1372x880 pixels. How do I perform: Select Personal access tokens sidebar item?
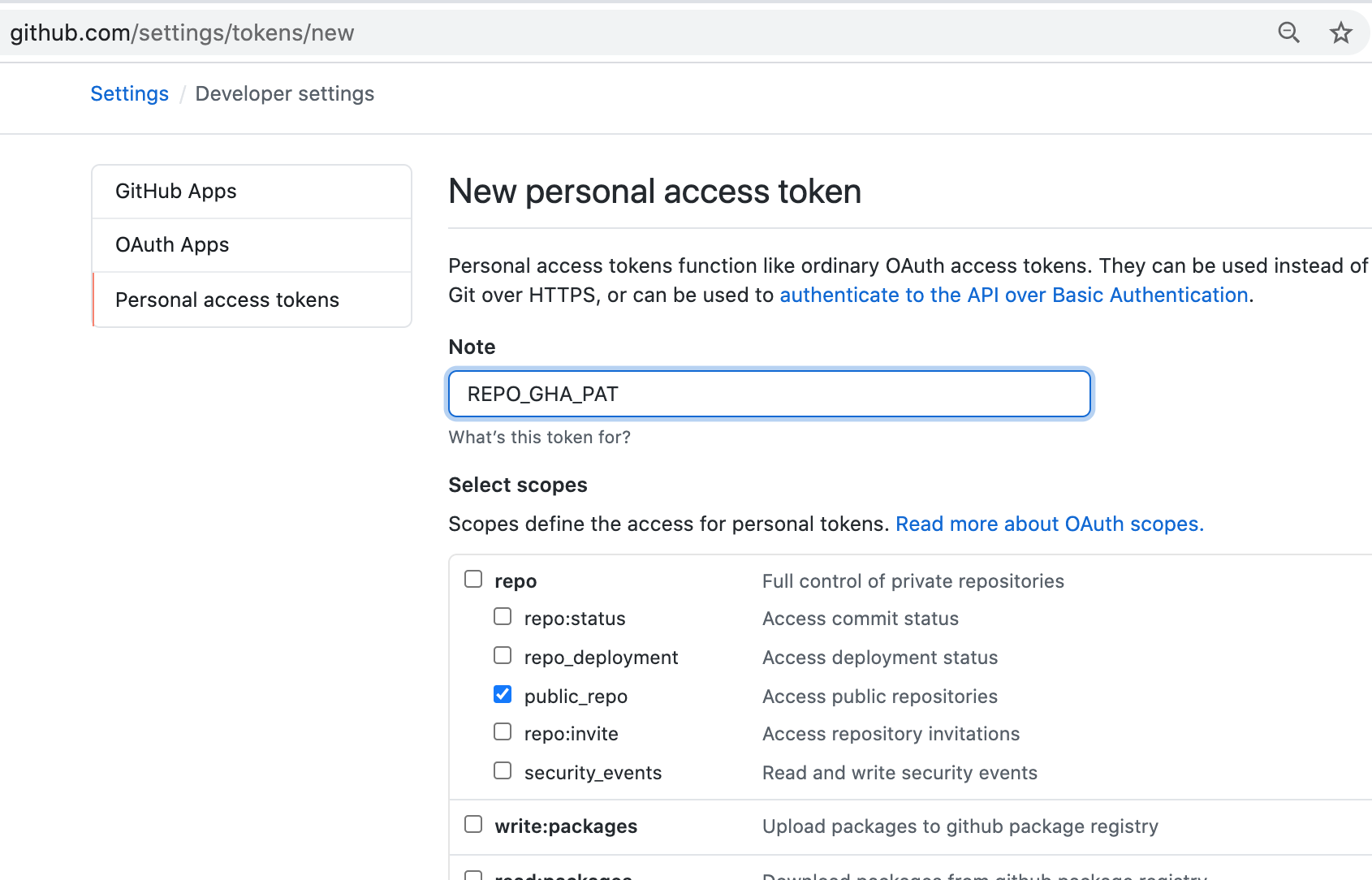252,300
